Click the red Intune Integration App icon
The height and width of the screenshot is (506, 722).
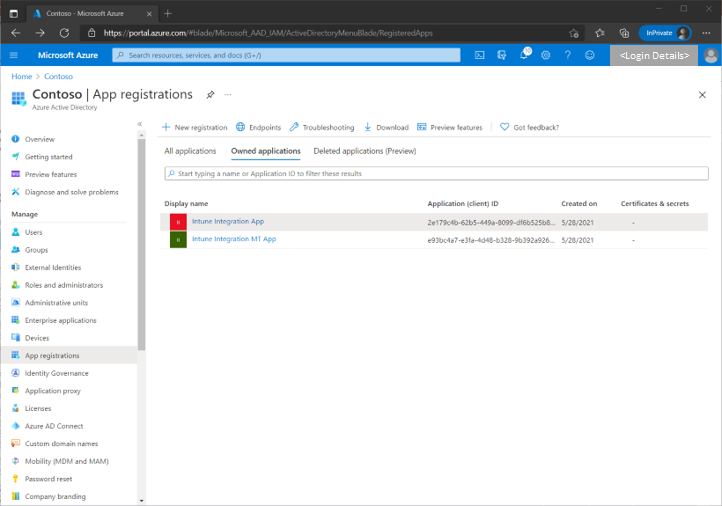178,222
